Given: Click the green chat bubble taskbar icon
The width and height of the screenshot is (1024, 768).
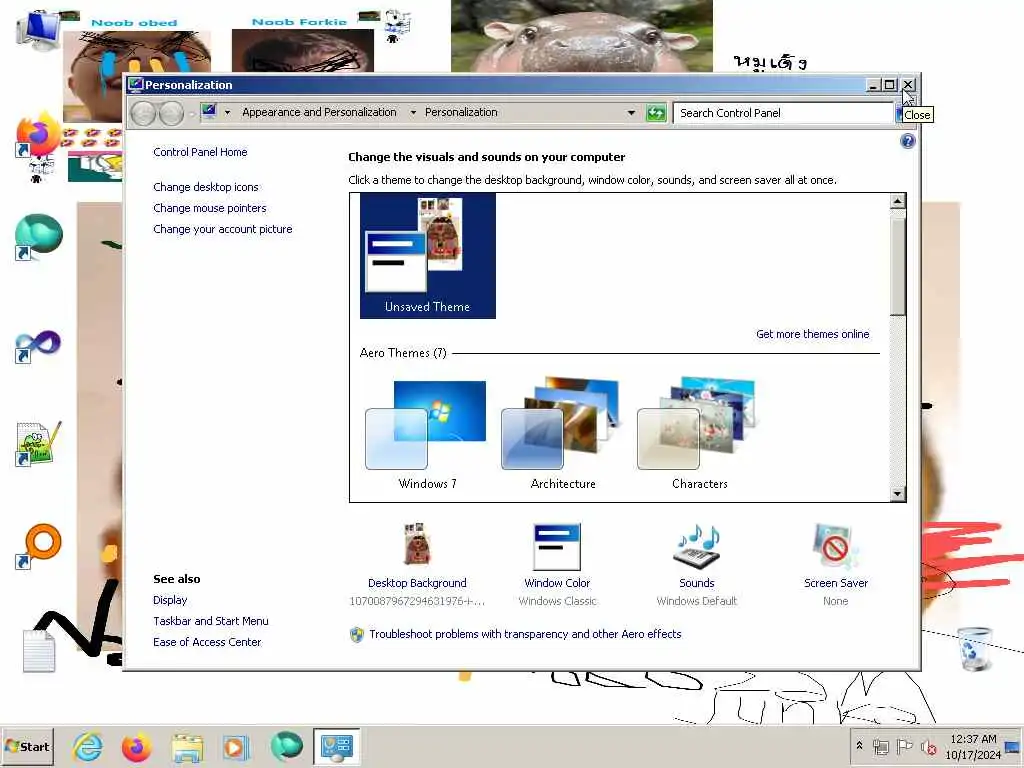Looking at the screenshot, I should 286,746.
